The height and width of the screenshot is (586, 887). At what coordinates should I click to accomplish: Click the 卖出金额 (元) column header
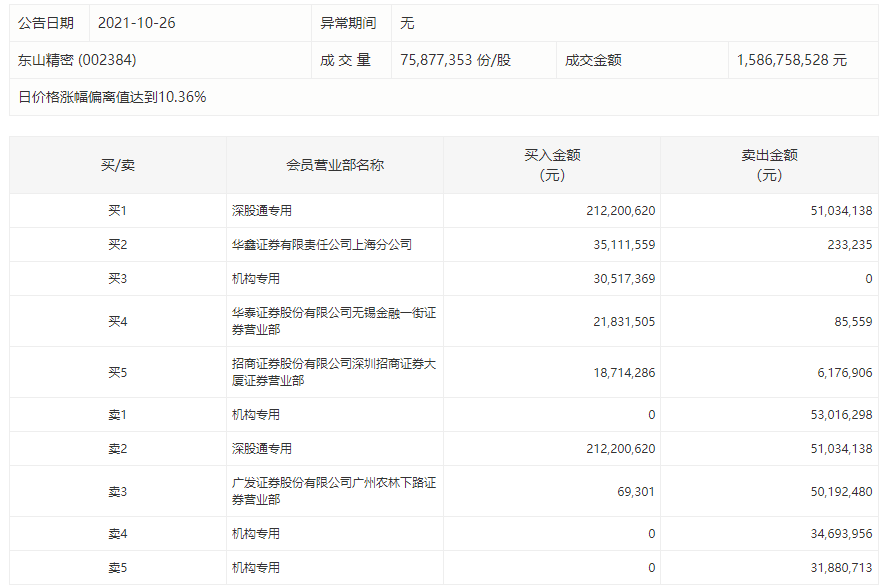[x=769, y=165]
